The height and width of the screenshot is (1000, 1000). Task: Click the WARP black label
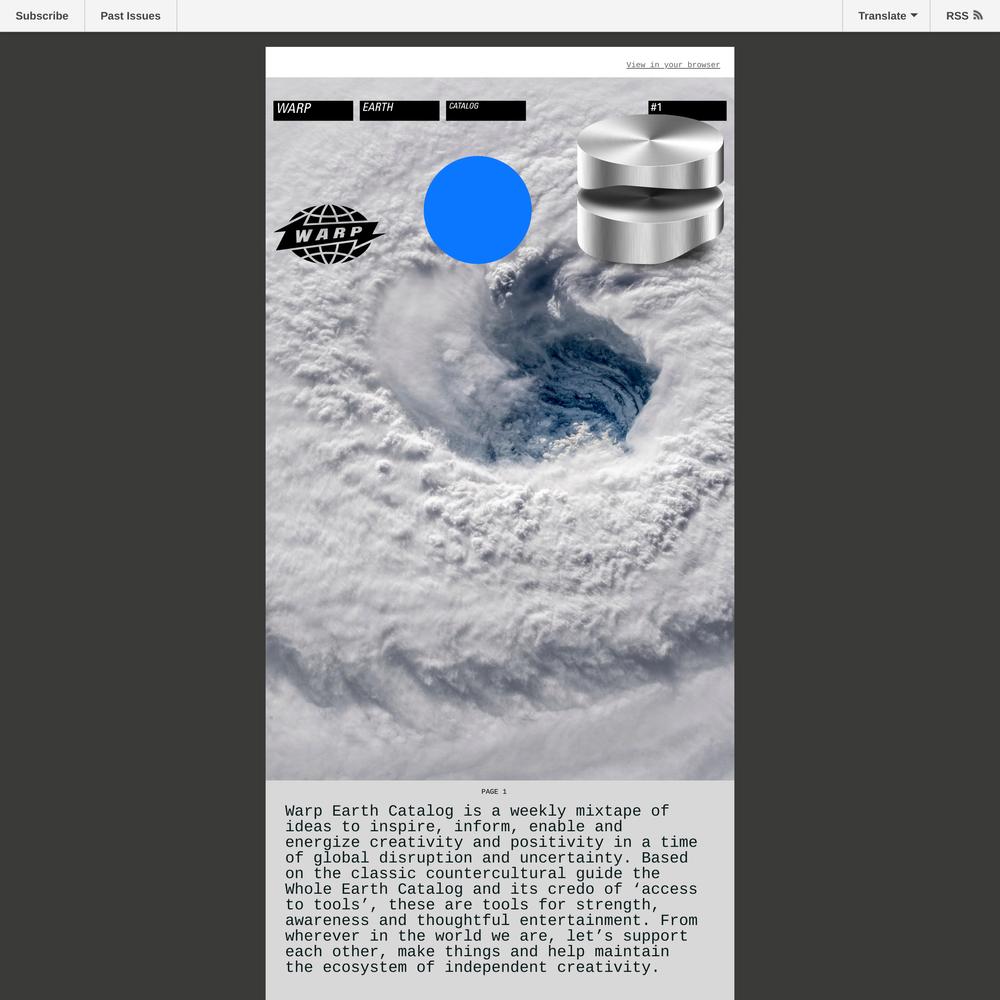coord(313,110)
